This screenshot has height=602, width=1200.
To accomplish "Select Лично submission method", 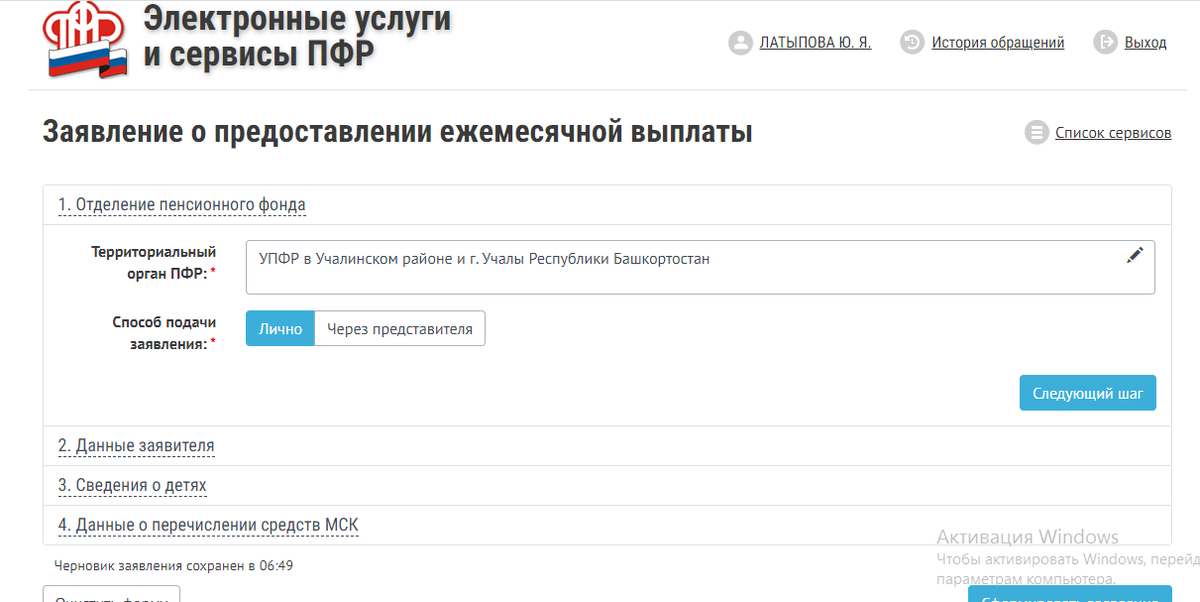I will click(x=280, y=329).
